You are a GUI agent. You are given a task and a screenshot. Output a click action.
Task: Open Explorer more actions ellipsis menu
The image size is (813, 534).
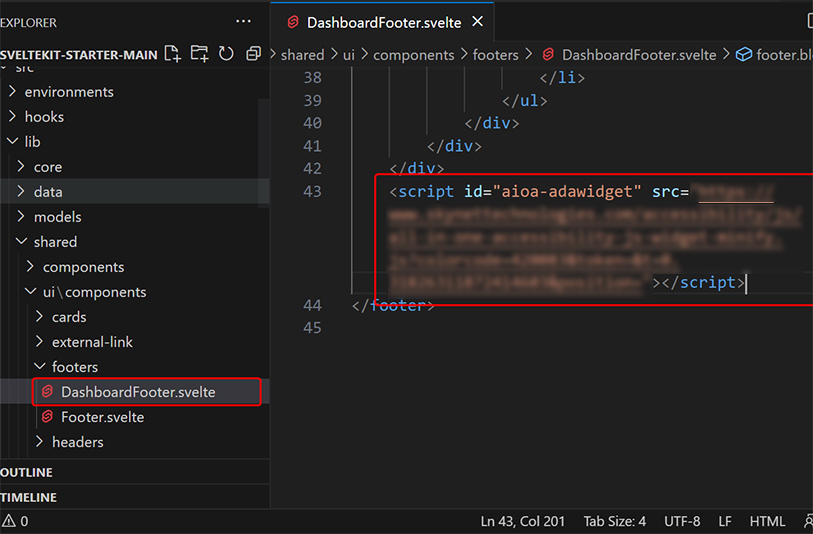244,21
